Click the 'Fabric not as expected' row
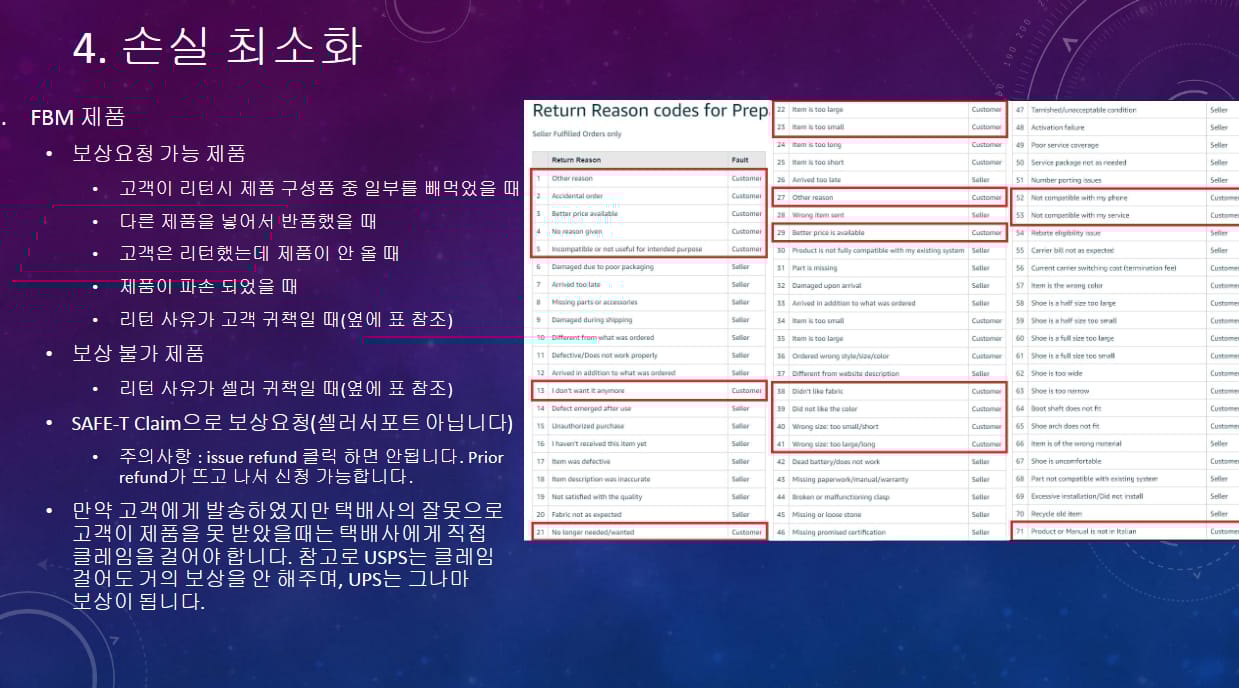The width and height of the screenshot is (1239, 688). click(x=648, y=514)
